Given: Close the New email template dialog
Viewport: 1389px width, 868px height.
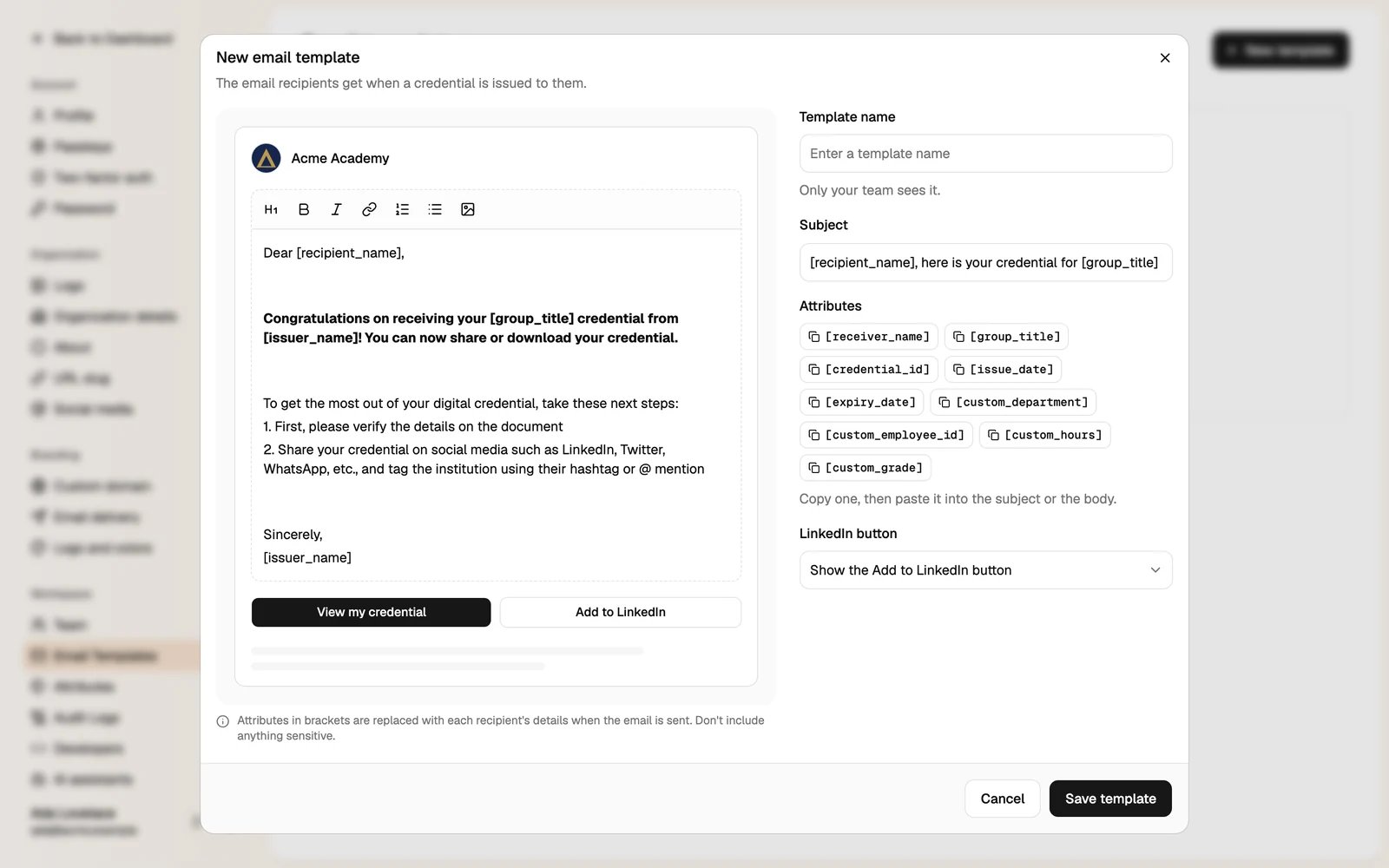Looking at the screenshot, I should coord(1165,58).
